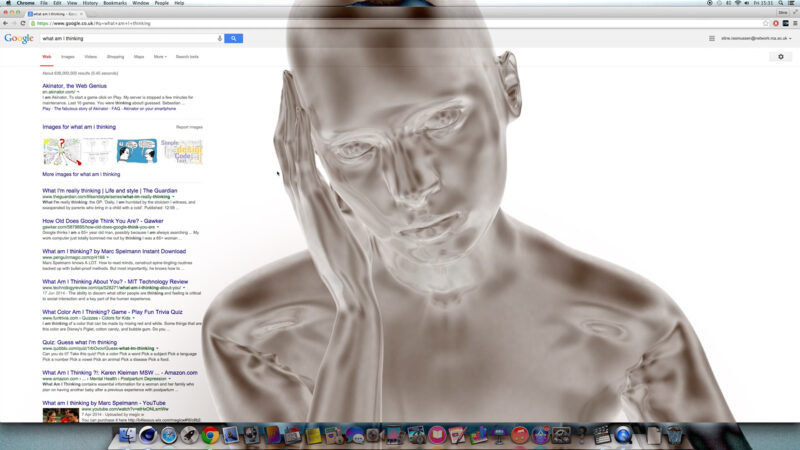Open Quiz: Guess what I'm thinking
This screenshot has height=450, width=800.
coord(80,342)
